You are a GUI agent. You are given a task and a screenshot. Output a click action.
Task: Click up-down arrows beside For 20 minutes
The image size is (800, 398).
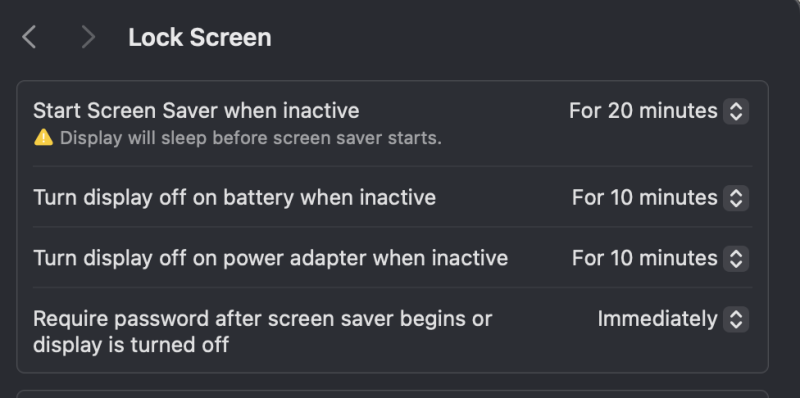click(x=736, y=111)
